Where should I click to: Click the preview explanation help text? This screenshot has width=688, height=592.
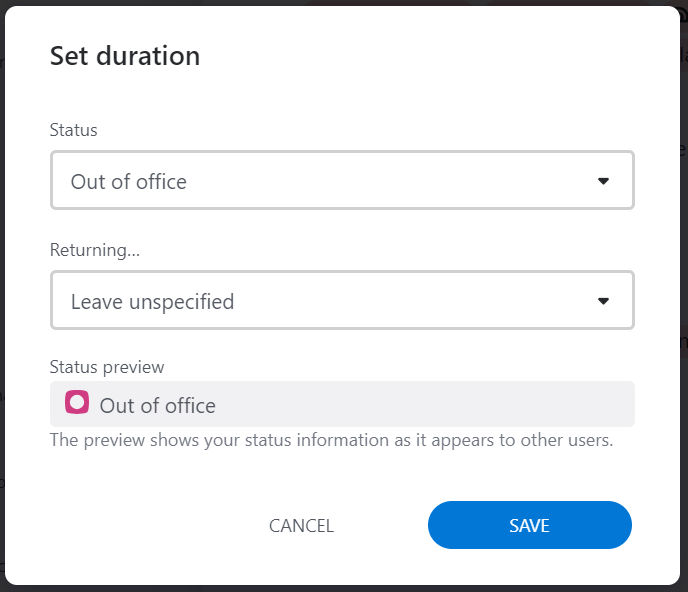tap(331, 440)
